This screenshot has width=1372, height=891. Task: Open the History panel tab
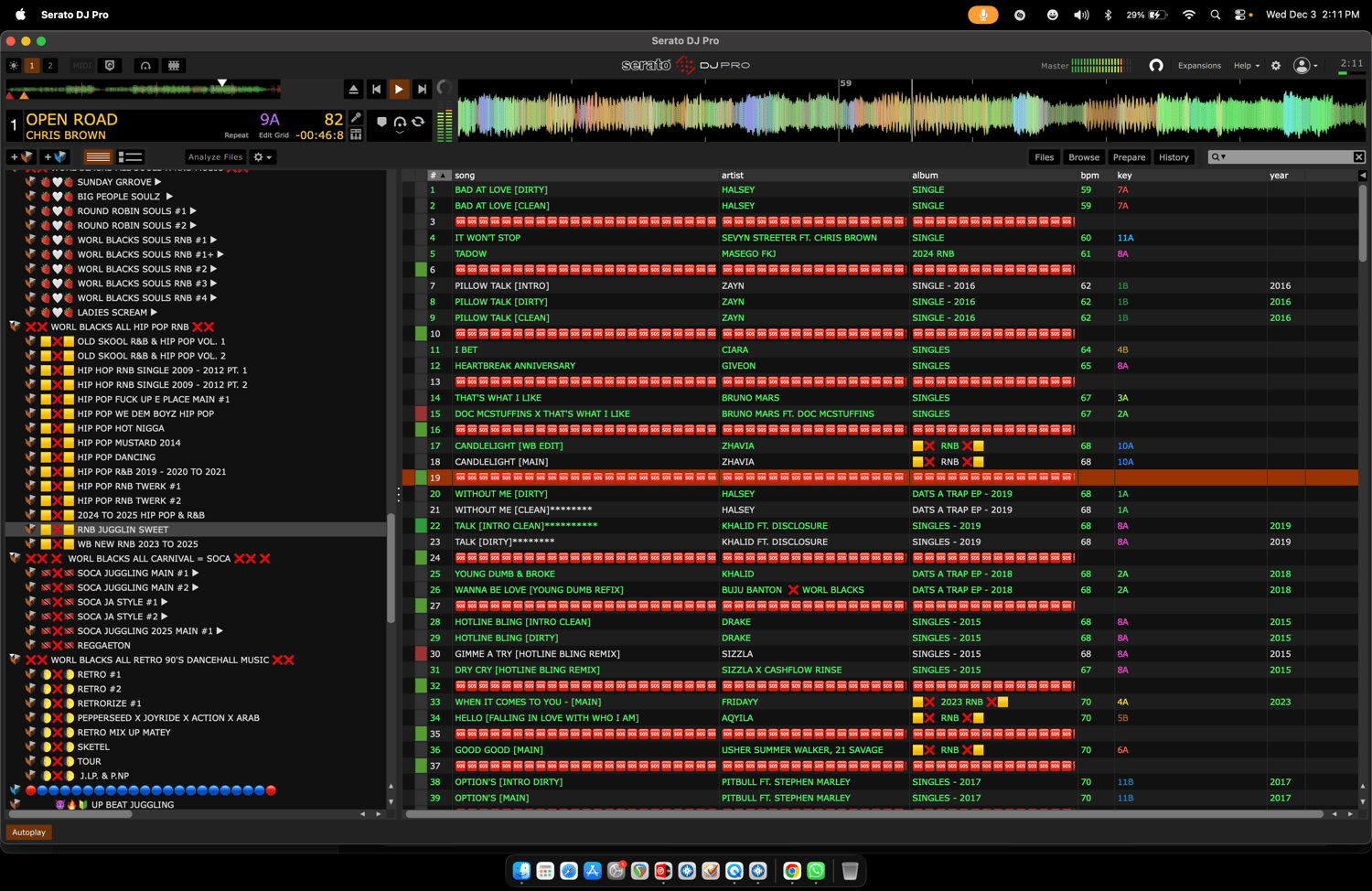coord(1174,157)
